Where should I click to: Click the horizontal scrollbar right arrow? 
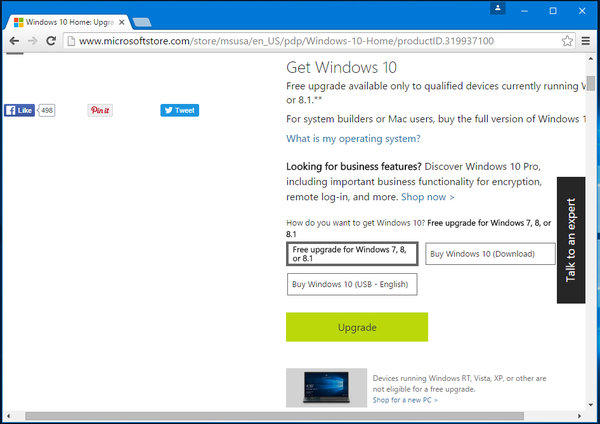tap(579, 416)
